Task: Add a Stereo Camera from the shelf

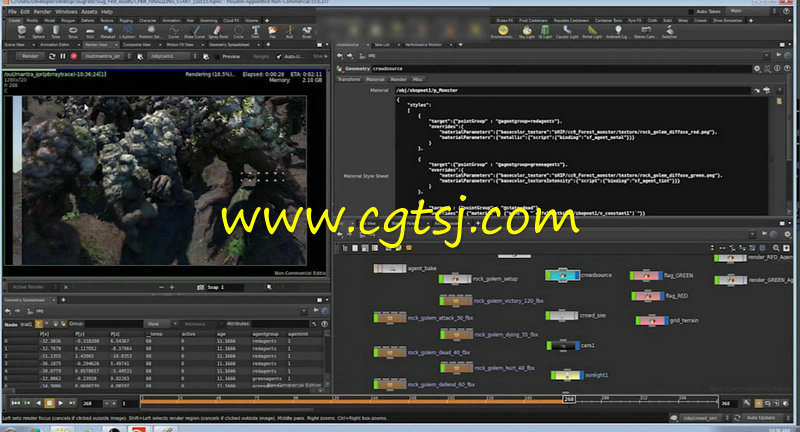Action: [646, 32]
